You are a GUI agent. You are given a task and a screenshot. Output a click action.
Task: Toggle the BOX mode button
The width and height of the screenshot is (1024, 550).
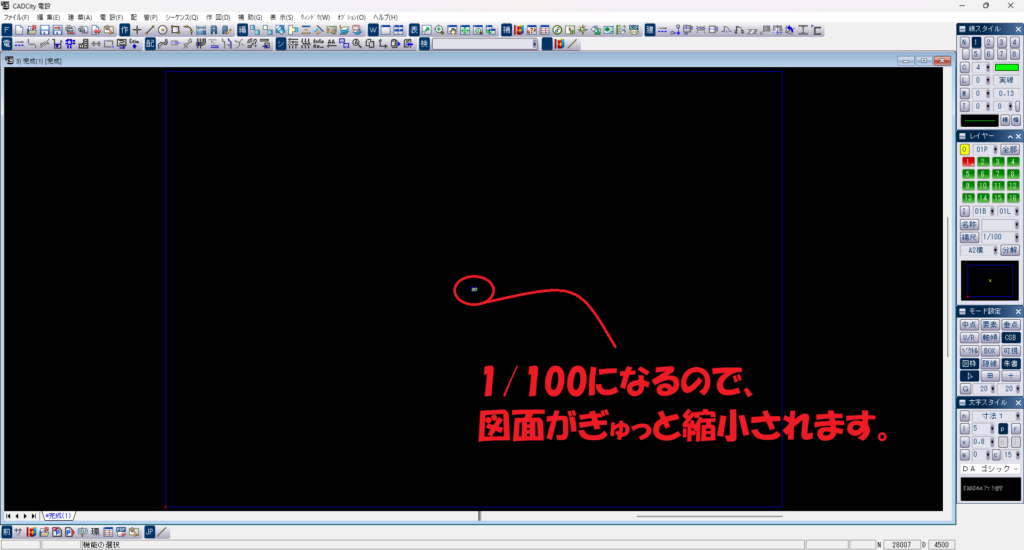point(989,351)
